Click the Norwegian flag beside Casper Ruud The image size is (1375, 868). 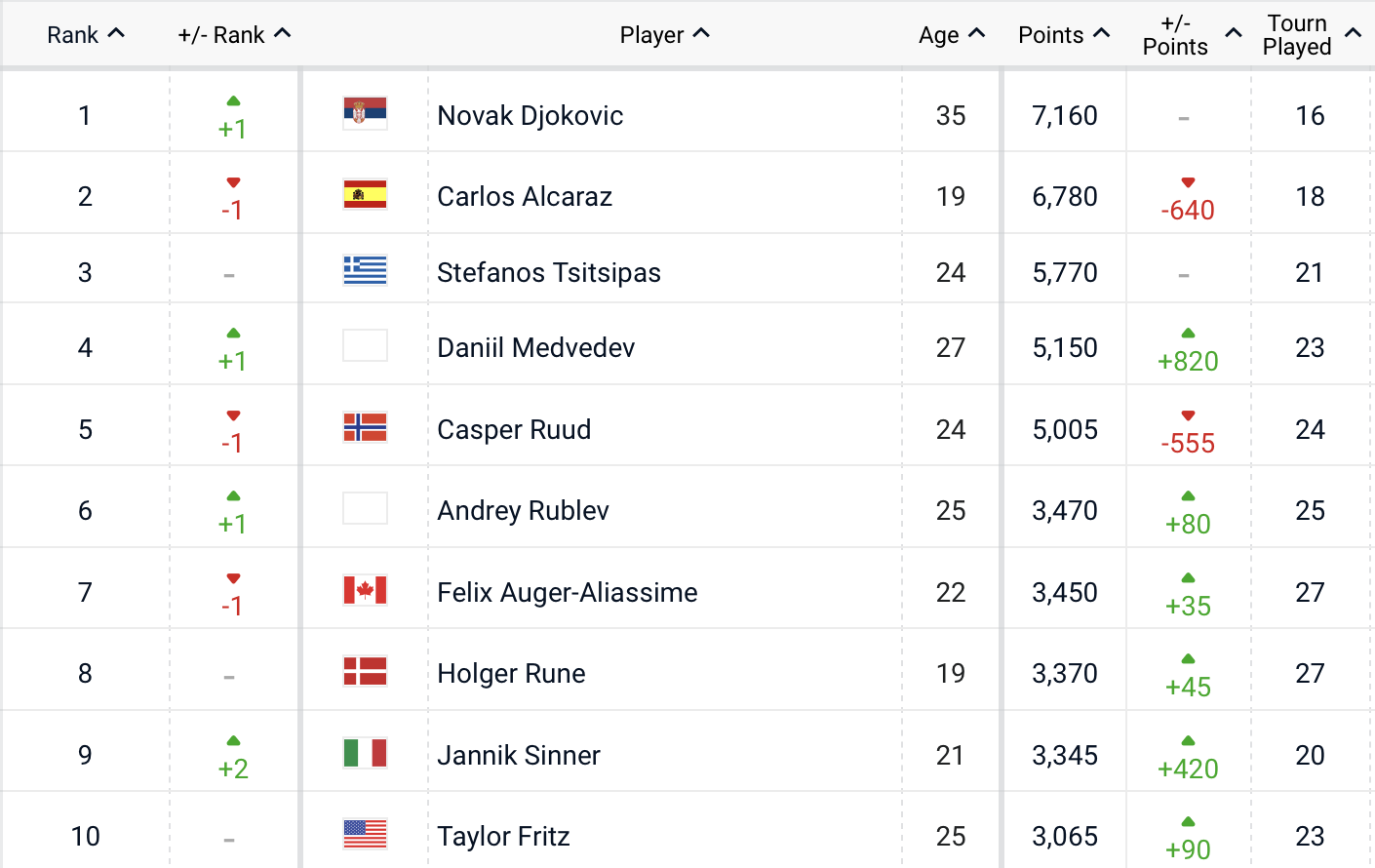365,427
